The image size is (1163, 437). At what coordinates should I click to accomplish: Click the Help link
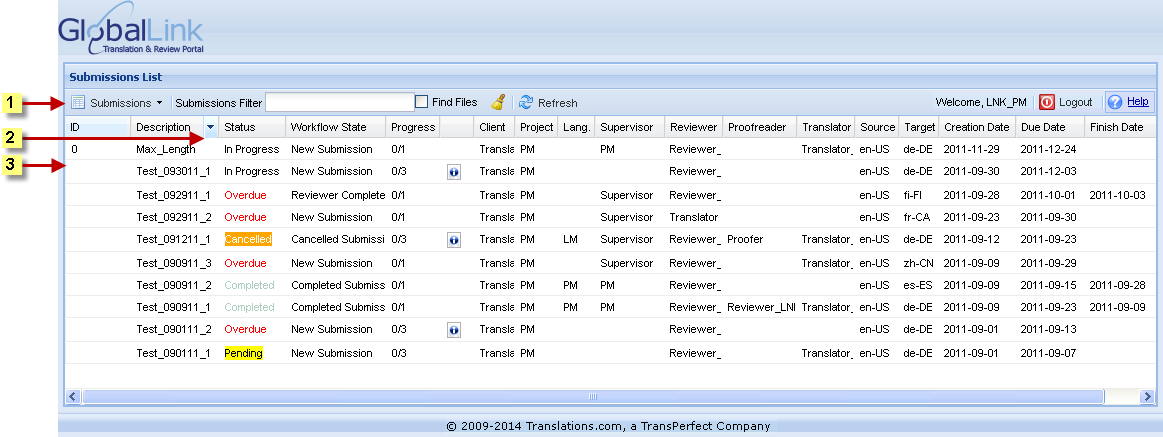click(x=1138, y=102)
